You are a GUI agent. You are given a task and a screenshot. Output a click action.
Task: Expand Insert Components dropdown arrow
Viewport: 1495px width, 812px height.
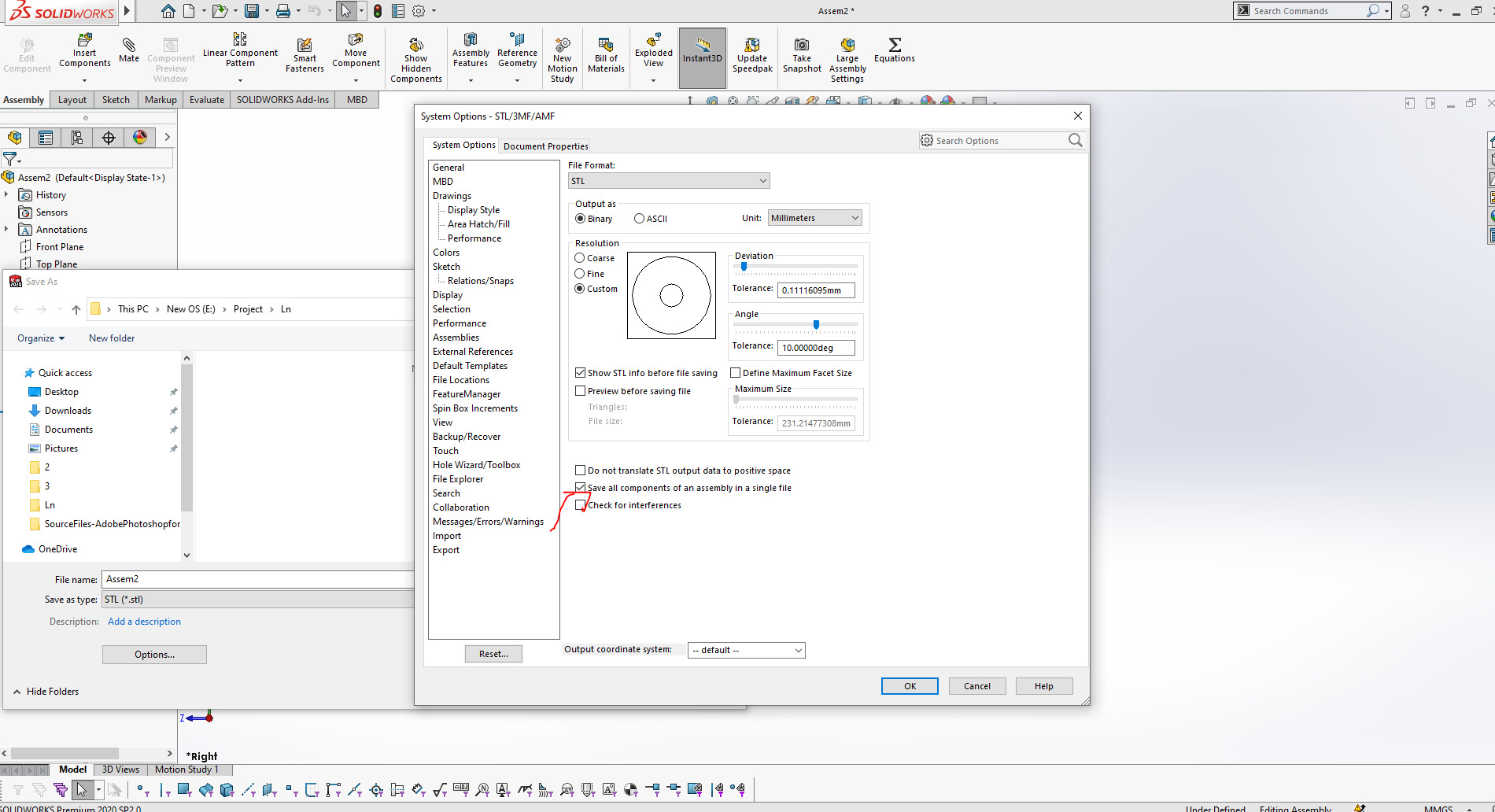point(85,79)
